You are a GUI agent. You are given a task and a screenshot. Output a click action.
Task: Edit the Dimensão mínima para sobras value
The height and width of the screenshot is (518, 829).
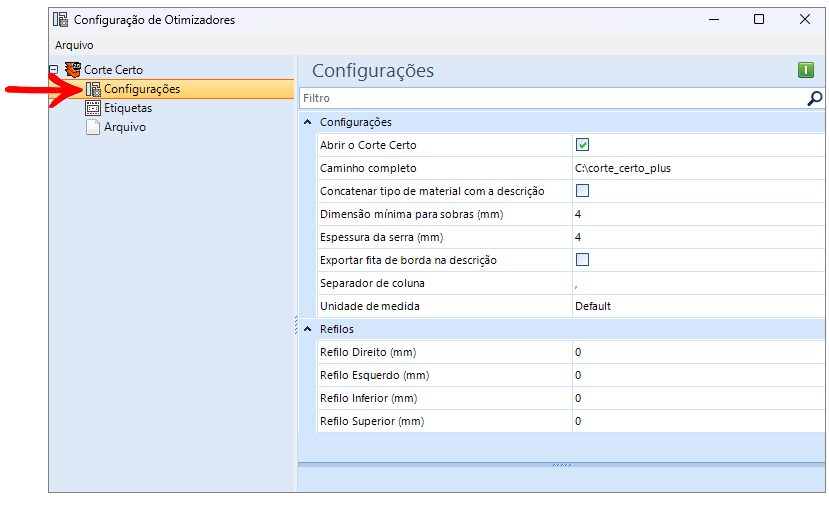698,214
